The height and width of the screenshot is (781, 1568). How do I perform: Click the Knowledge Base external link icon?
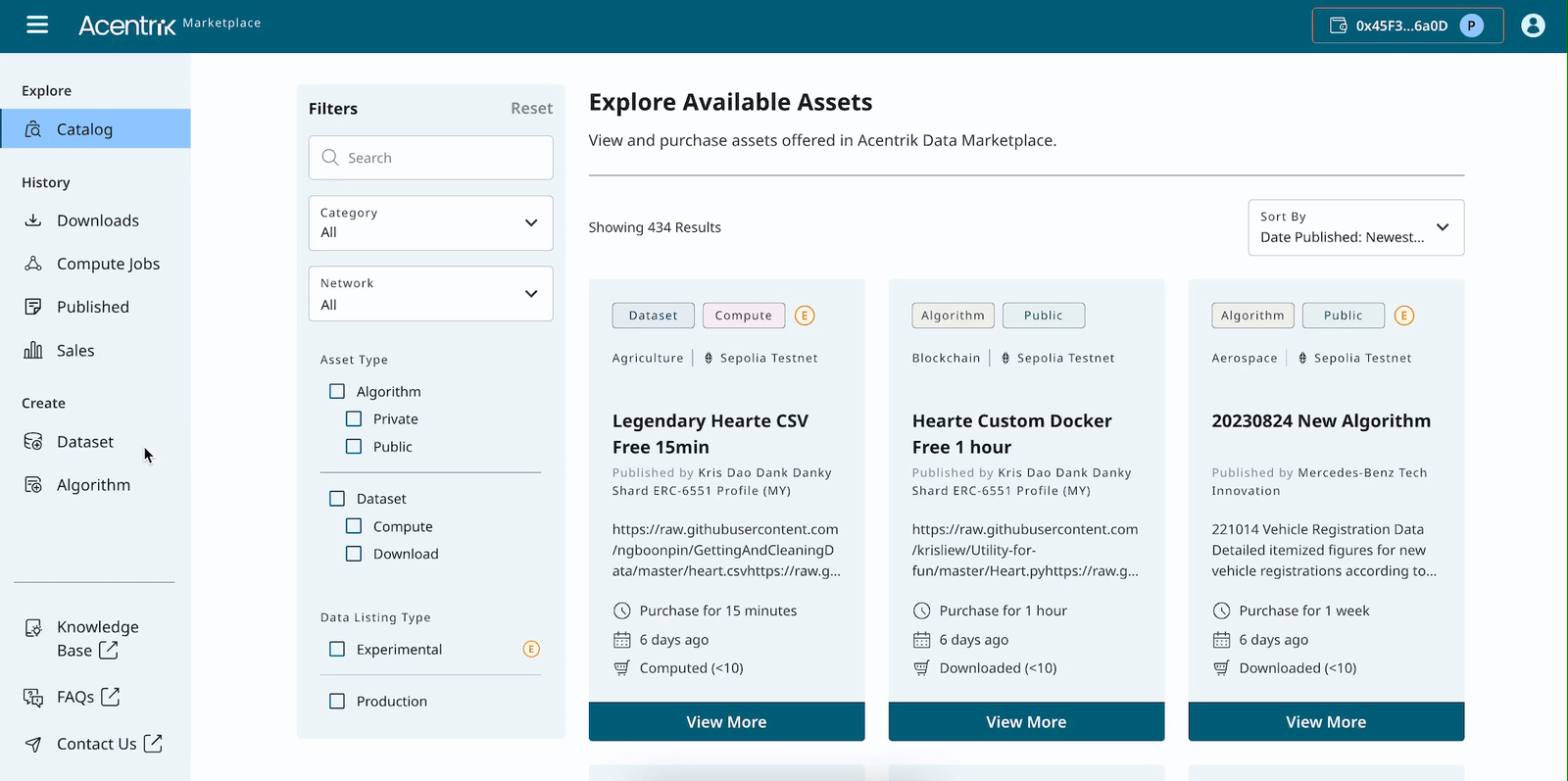(x=109, y=651)
